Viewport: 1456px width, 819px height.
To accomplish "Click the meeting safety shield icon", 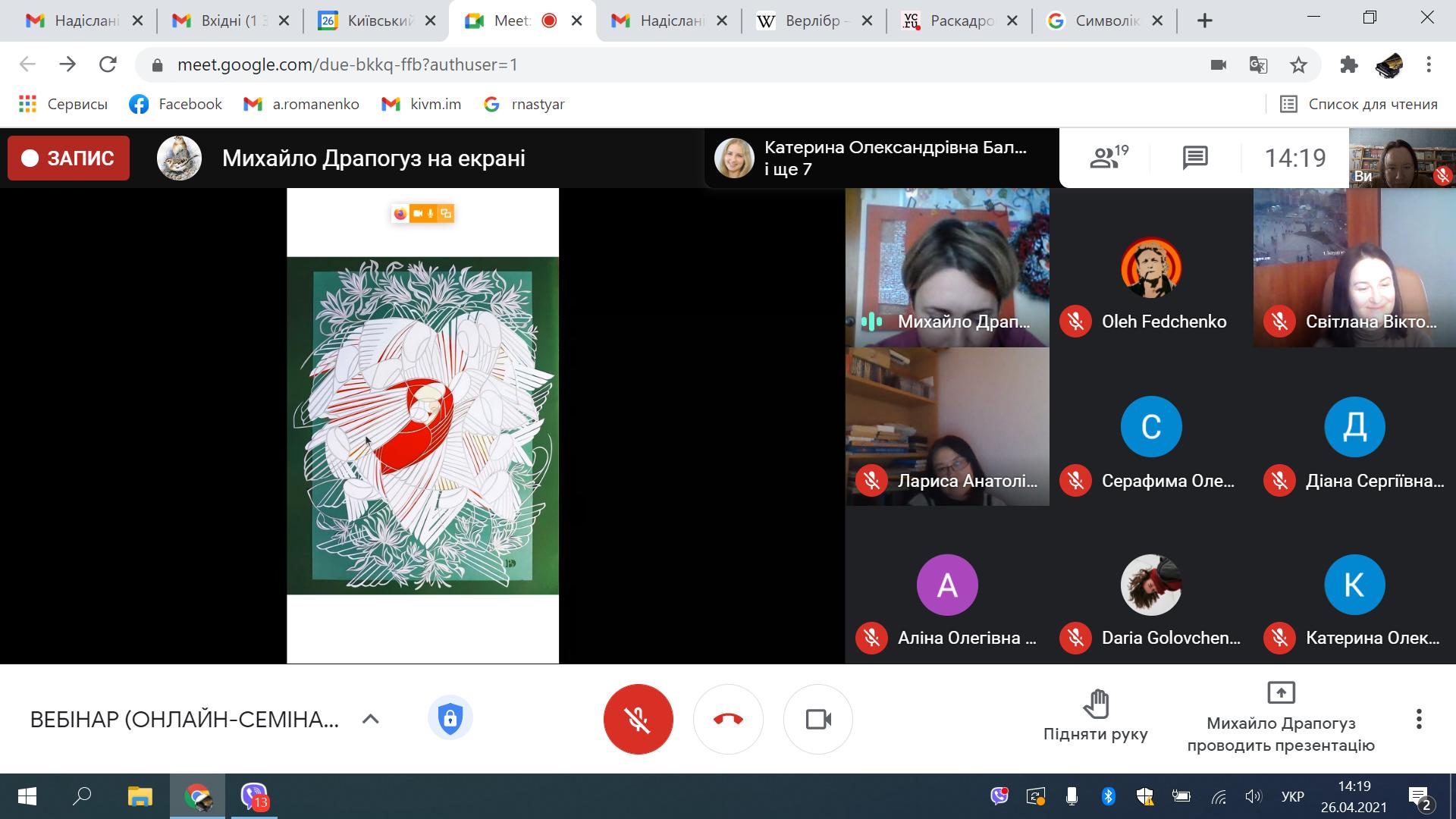I will (x=450, y=718).
